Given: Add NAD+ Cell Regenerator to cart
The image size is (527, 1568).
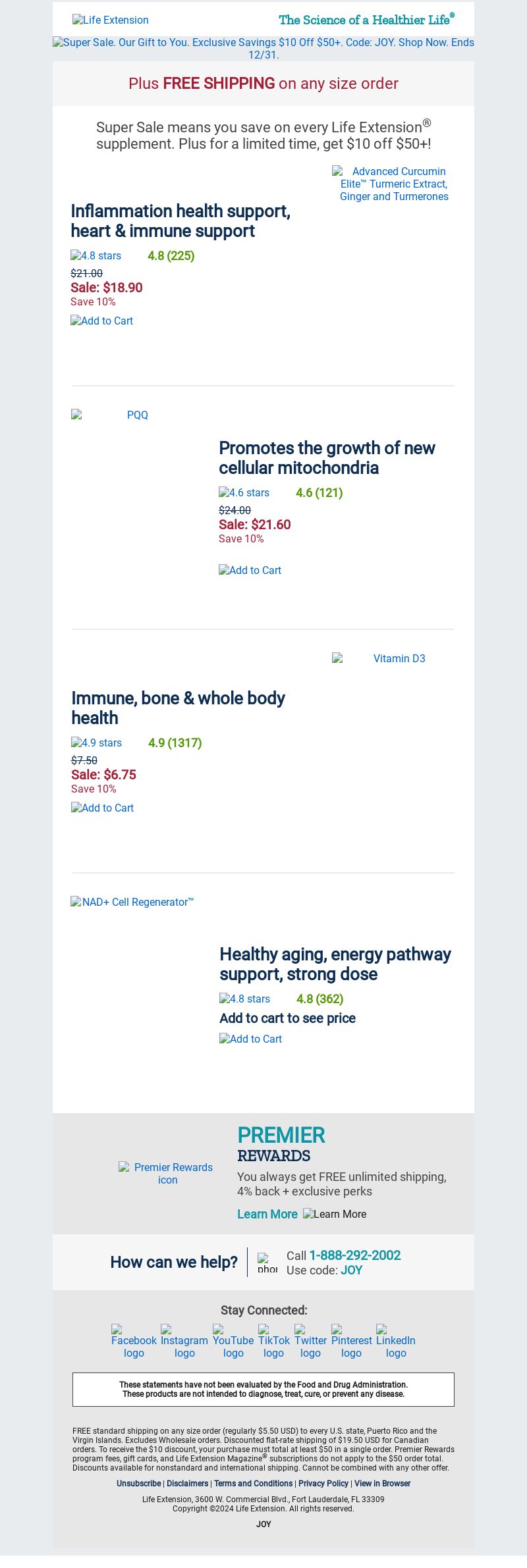Looking at the screenshot, I should coord(251,1039).
